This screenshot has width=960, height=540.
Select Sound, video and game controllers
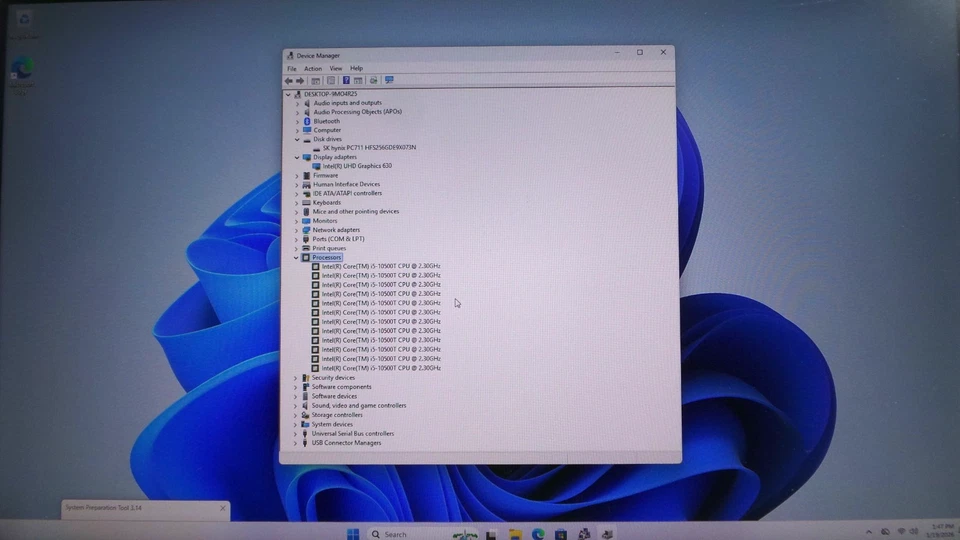(x=359, y=405)
